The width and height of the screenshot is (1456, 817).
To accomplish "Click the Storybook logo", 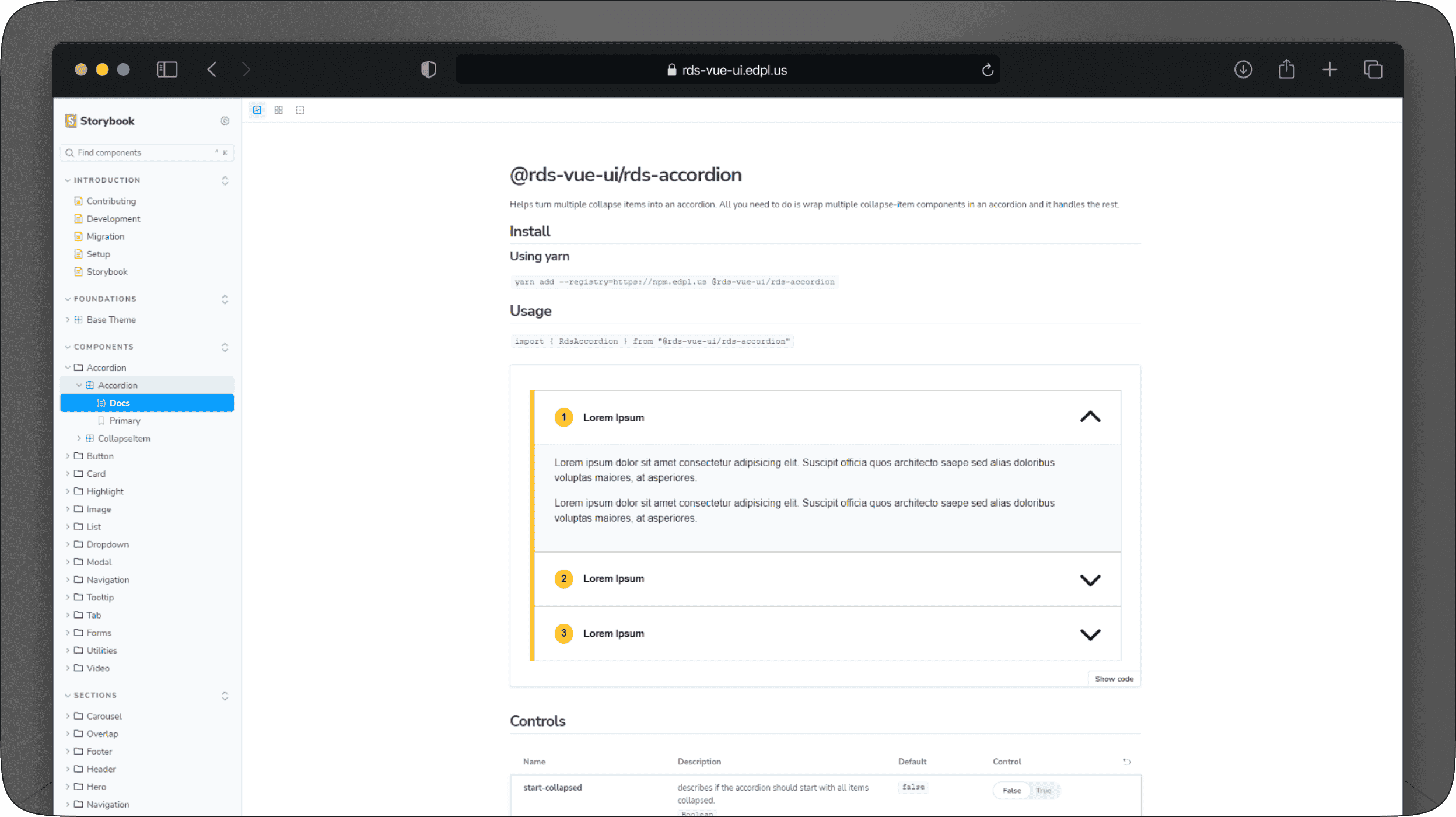I will 100,121.
